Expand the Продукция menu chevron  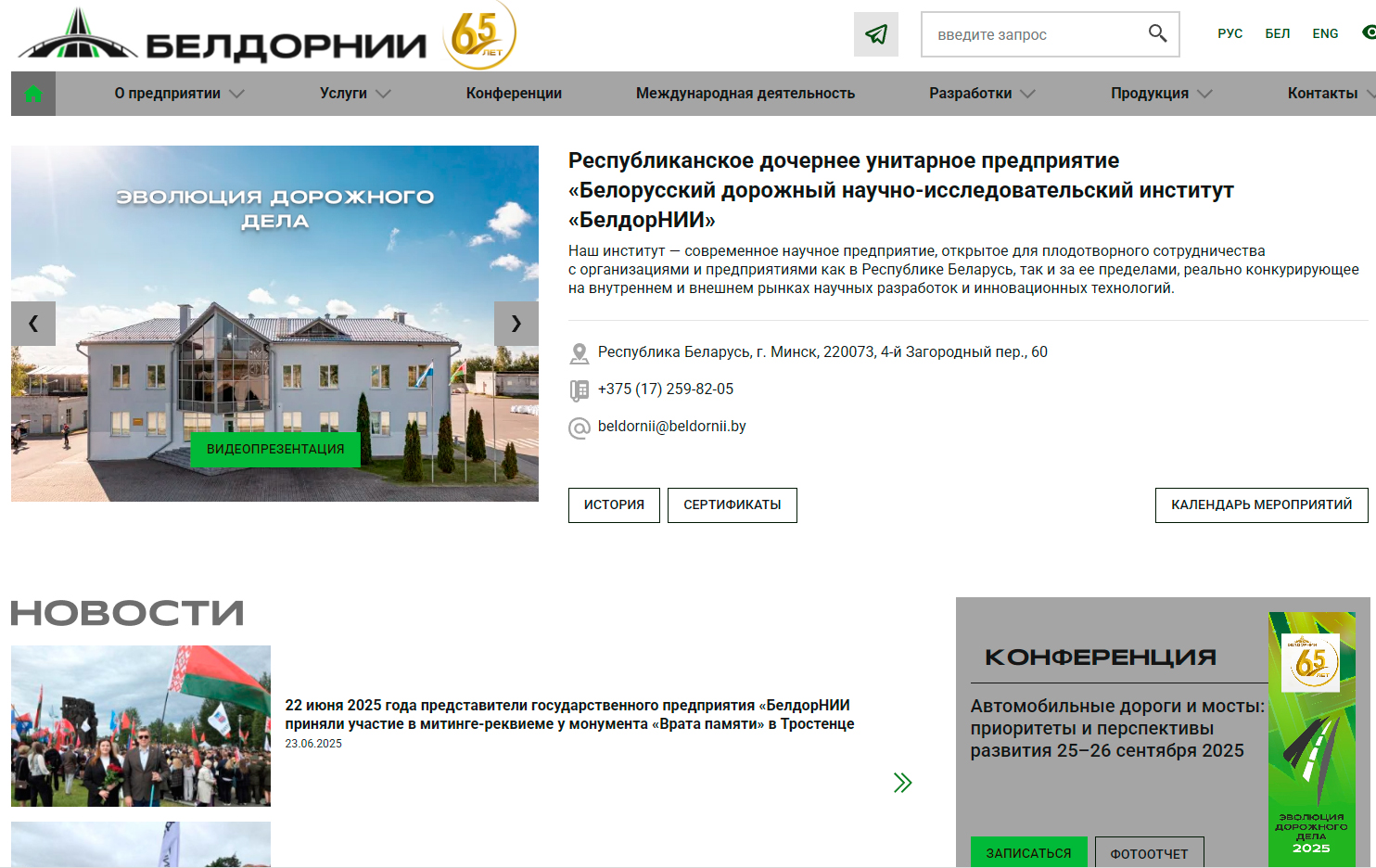click(x=1204, y=94)
